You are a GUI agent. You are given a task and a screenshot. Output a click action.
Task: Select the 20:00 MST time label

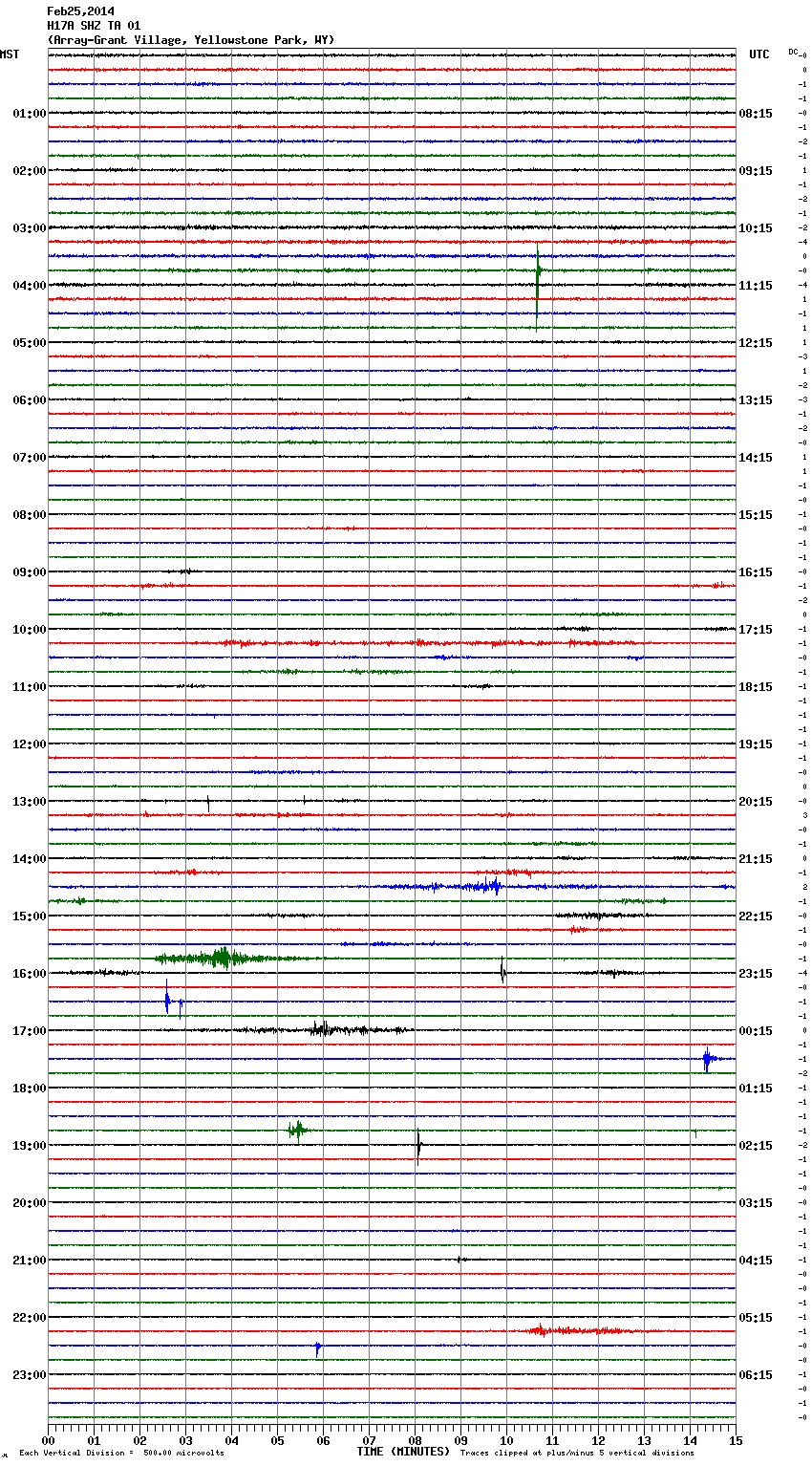click(30, 1203)
